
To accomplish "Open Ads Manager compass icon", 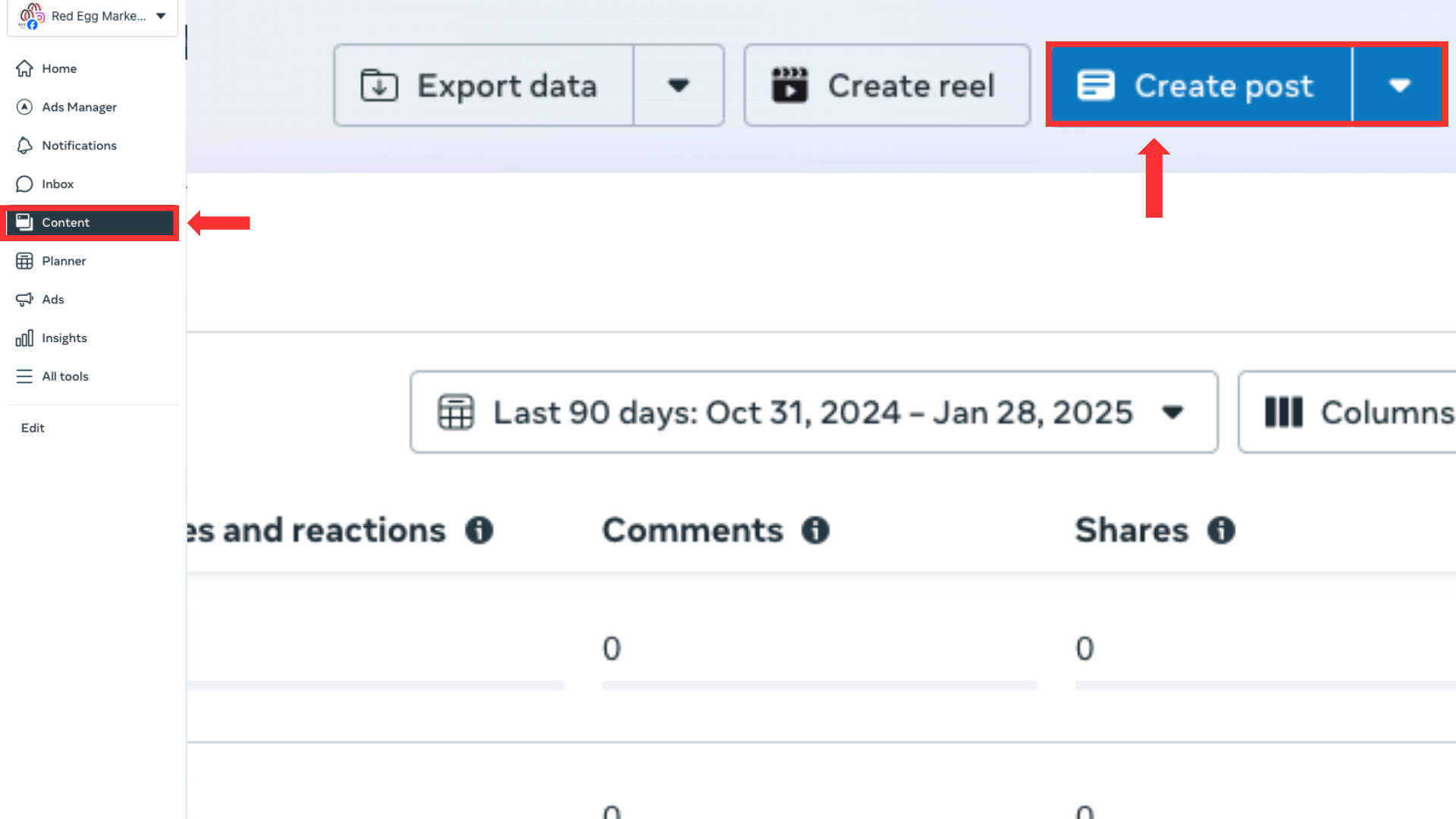I will click(24, 107).
